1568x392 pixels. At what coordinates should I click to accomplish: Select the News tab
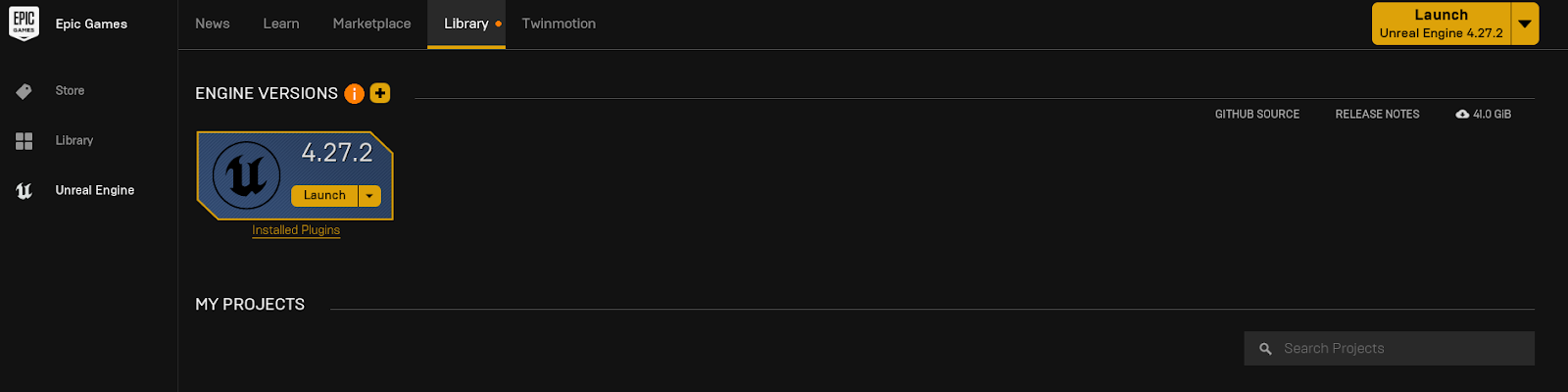point(213,24)
